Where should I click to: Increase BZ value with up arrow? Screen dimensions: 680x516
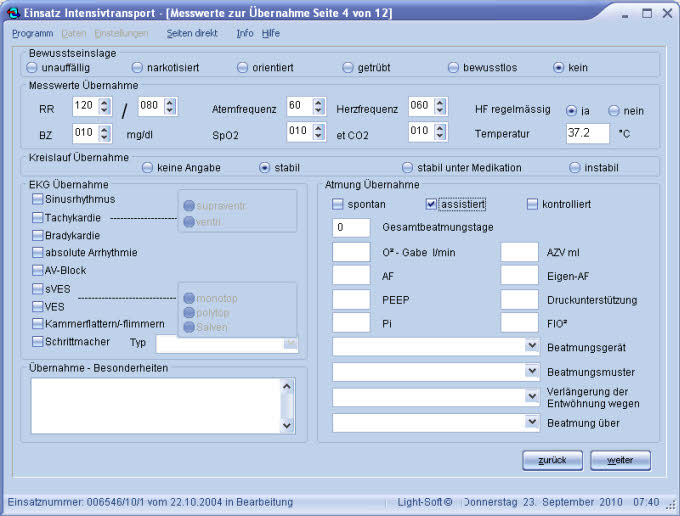(104, 129)
